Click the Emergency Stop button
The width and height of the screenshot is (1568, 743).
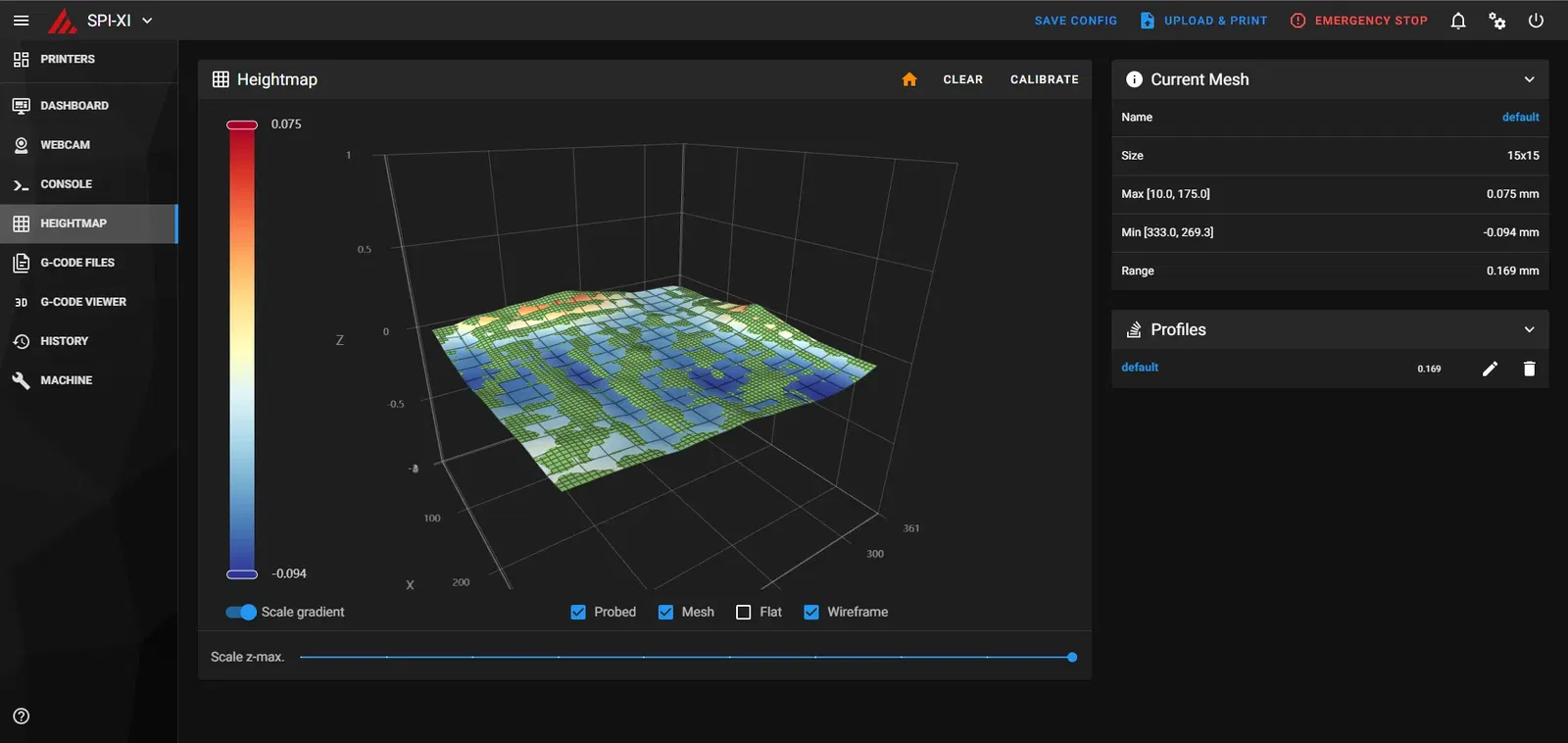point(1358,21)
